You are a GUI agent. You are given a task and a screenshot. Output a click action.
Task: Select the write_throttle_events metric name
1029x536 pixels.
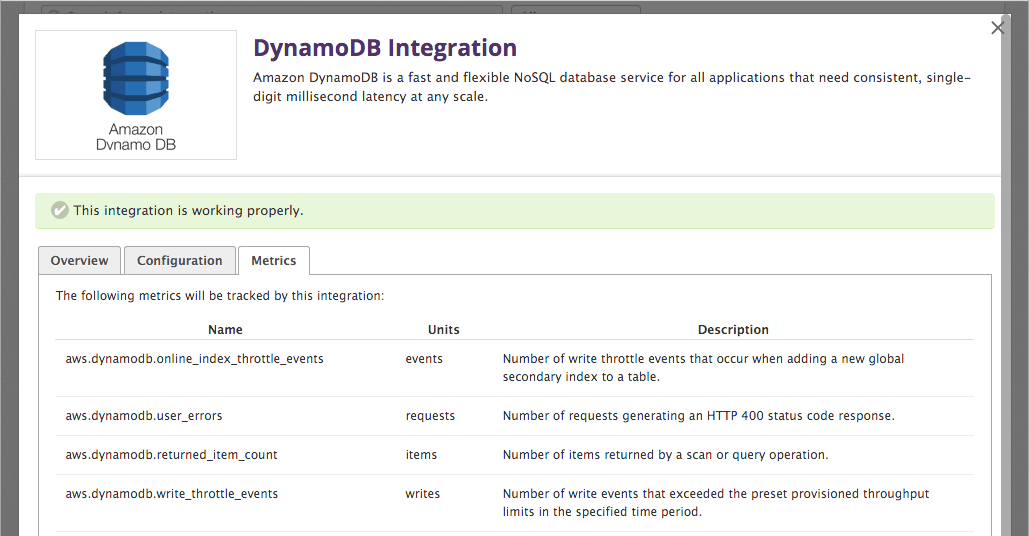click(171, 493)
